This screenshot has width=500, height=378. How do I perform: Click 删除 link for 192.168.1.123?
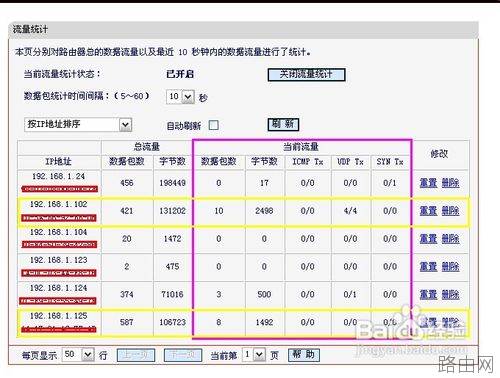point(450,267)
